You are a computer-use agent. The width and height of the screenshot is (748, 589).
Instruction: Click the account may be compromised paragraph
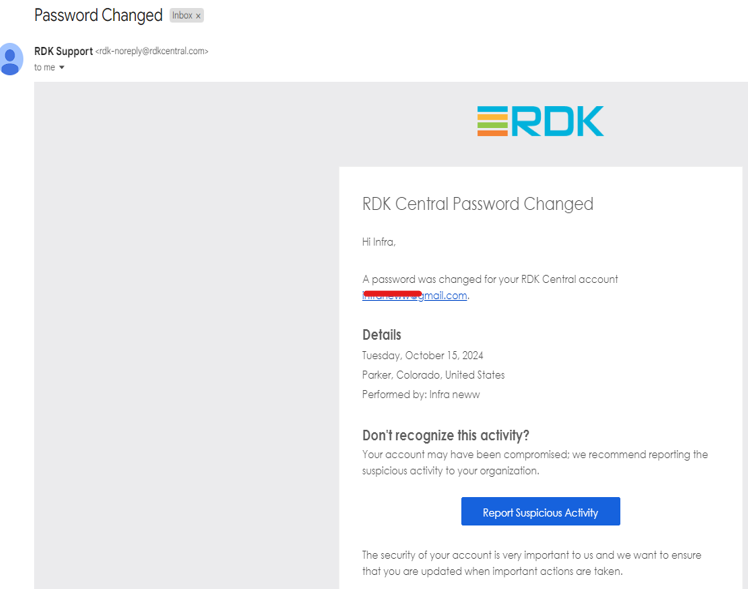click(x=534, y=462)
